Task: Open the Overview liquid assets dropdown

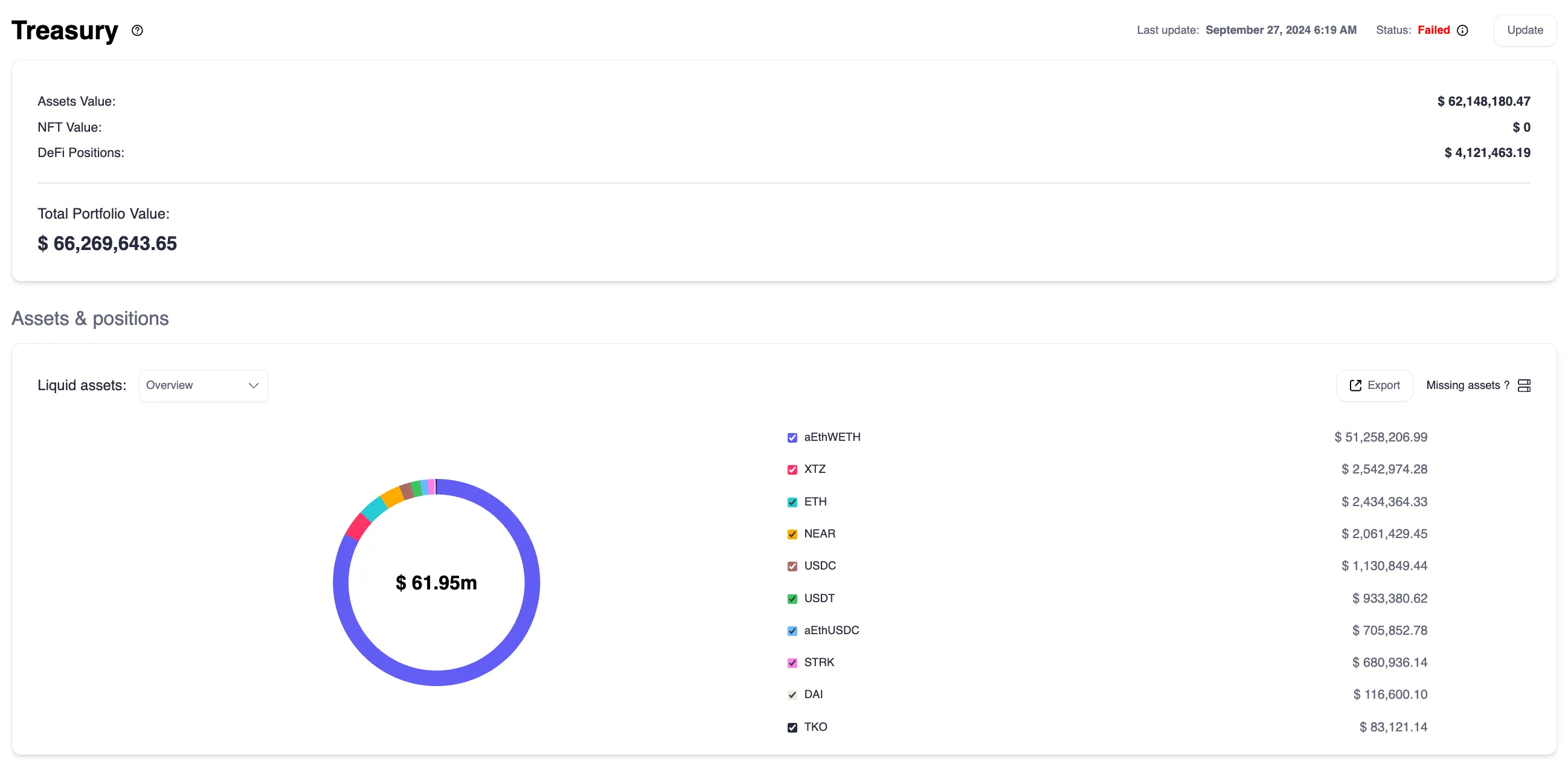Action: [x=203, y=385]
